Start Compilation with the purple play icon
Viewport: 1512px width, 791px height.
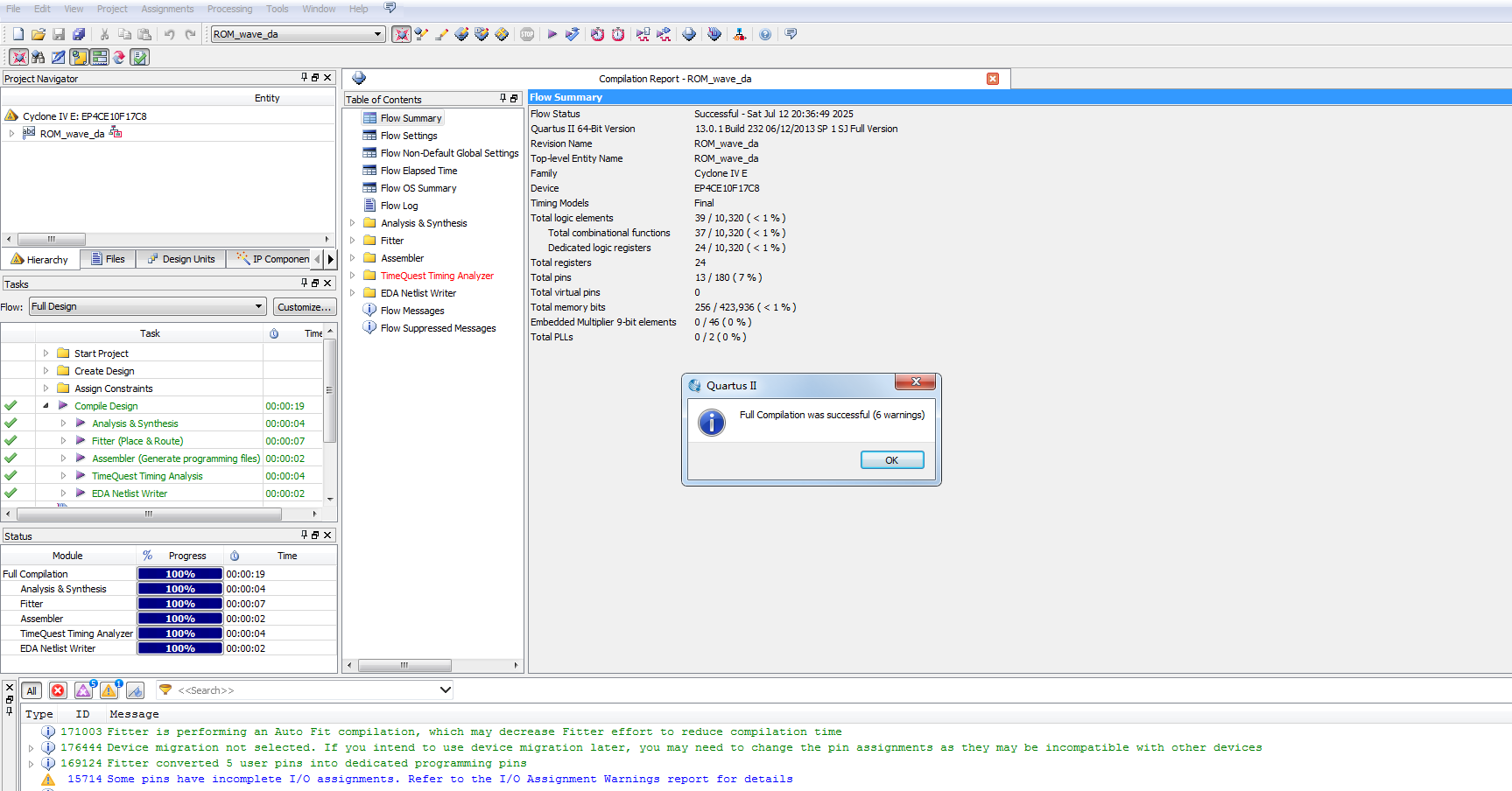pyautogui.click(x=552, y=34)
